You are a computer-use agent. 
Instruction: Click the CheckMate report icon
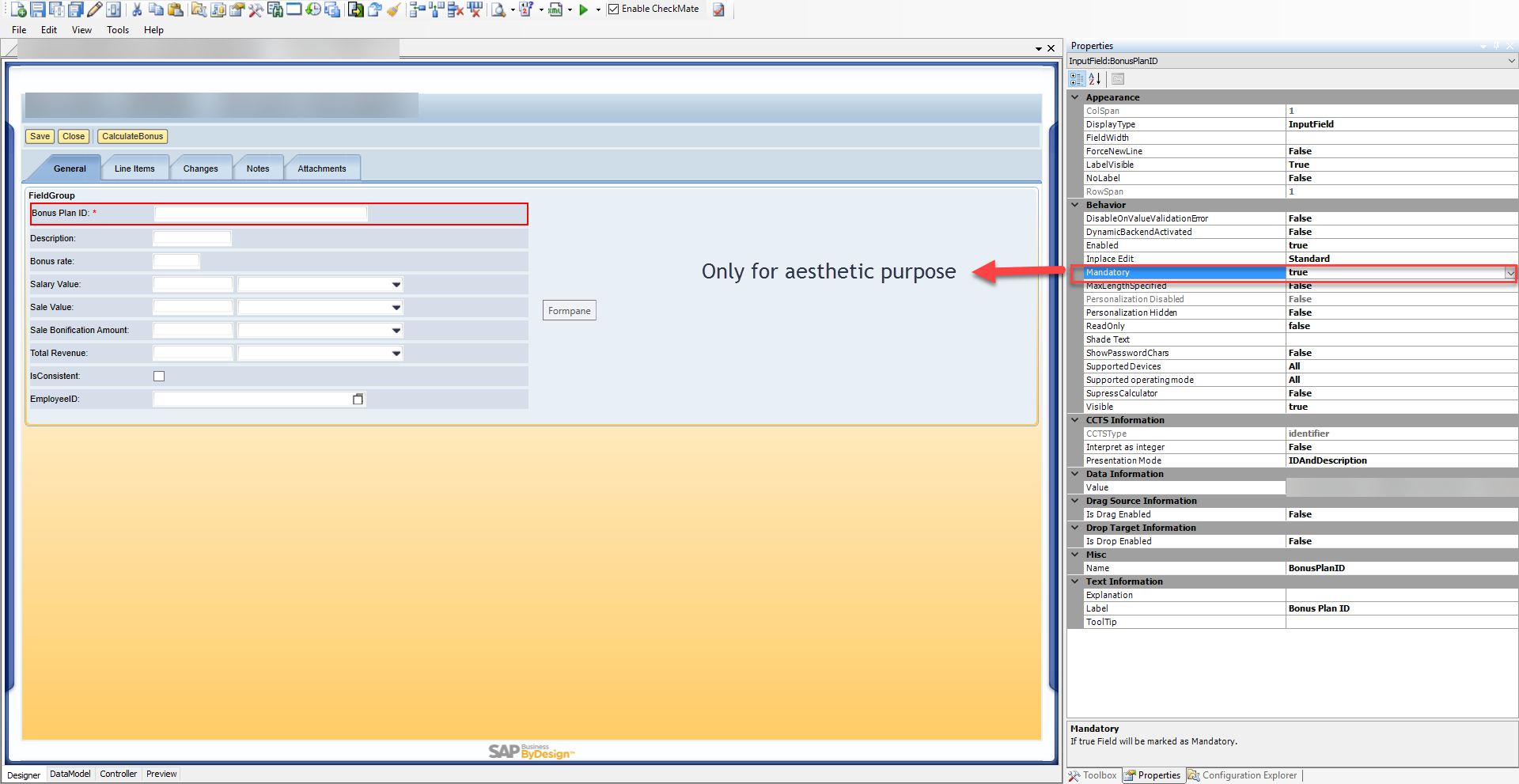[x=718, y=9]
